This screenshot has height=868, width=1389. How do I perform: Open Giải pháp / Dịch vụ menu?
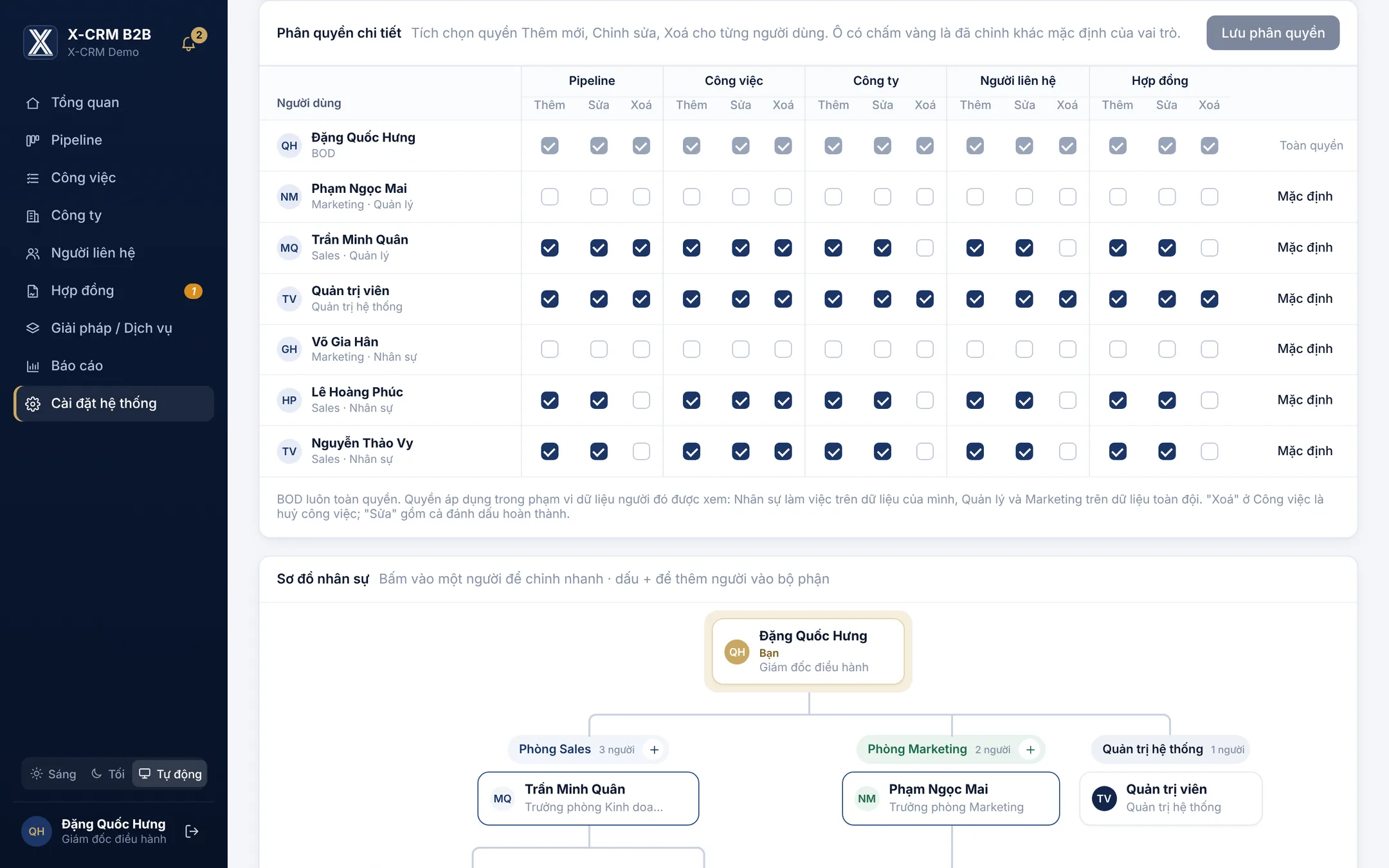(x=114, y=329)
